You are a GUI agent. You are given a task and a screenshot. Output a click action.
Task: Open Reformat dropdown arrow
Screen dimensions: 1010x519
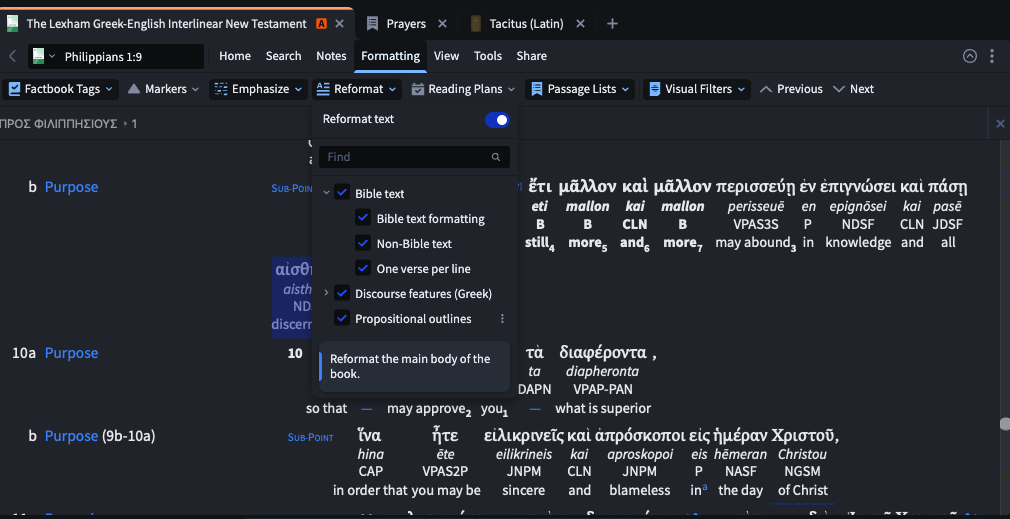click(x=392, y=89)
